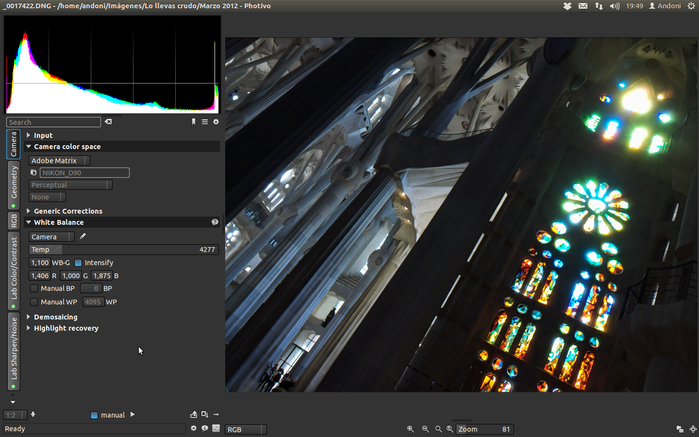Click the NIKON_D90 profile field
Image resolution: width=699 pixels, height=437 pixels.
85,173
